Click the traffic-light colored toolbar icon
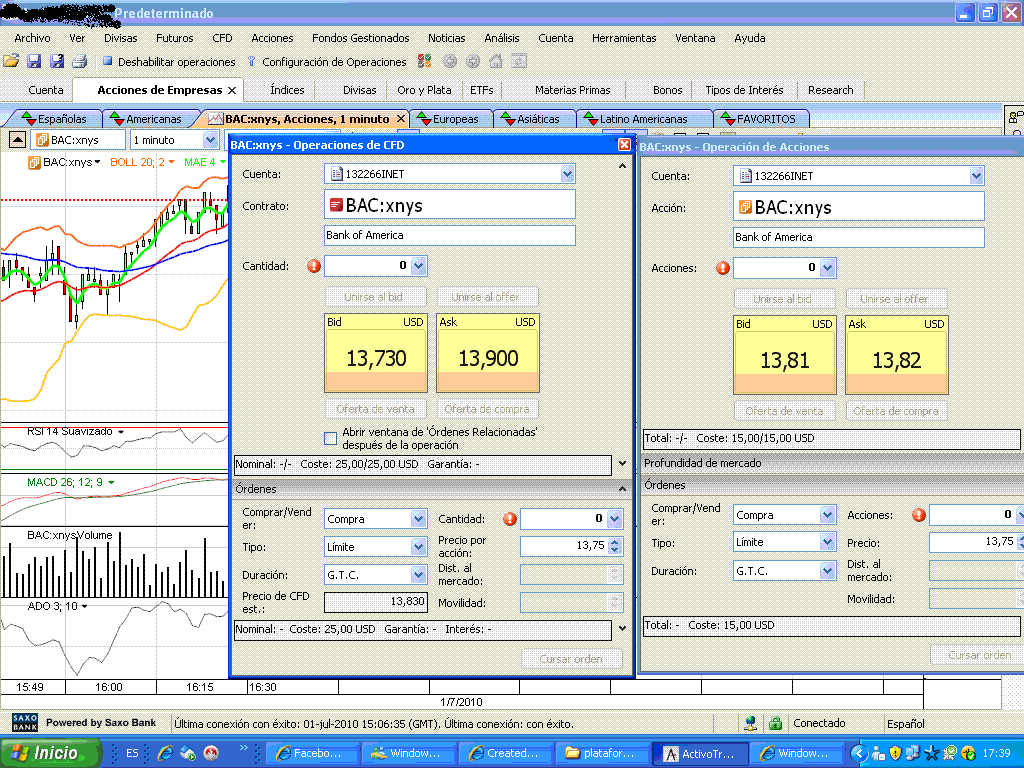1024x768 pixels. coord(426,62)
